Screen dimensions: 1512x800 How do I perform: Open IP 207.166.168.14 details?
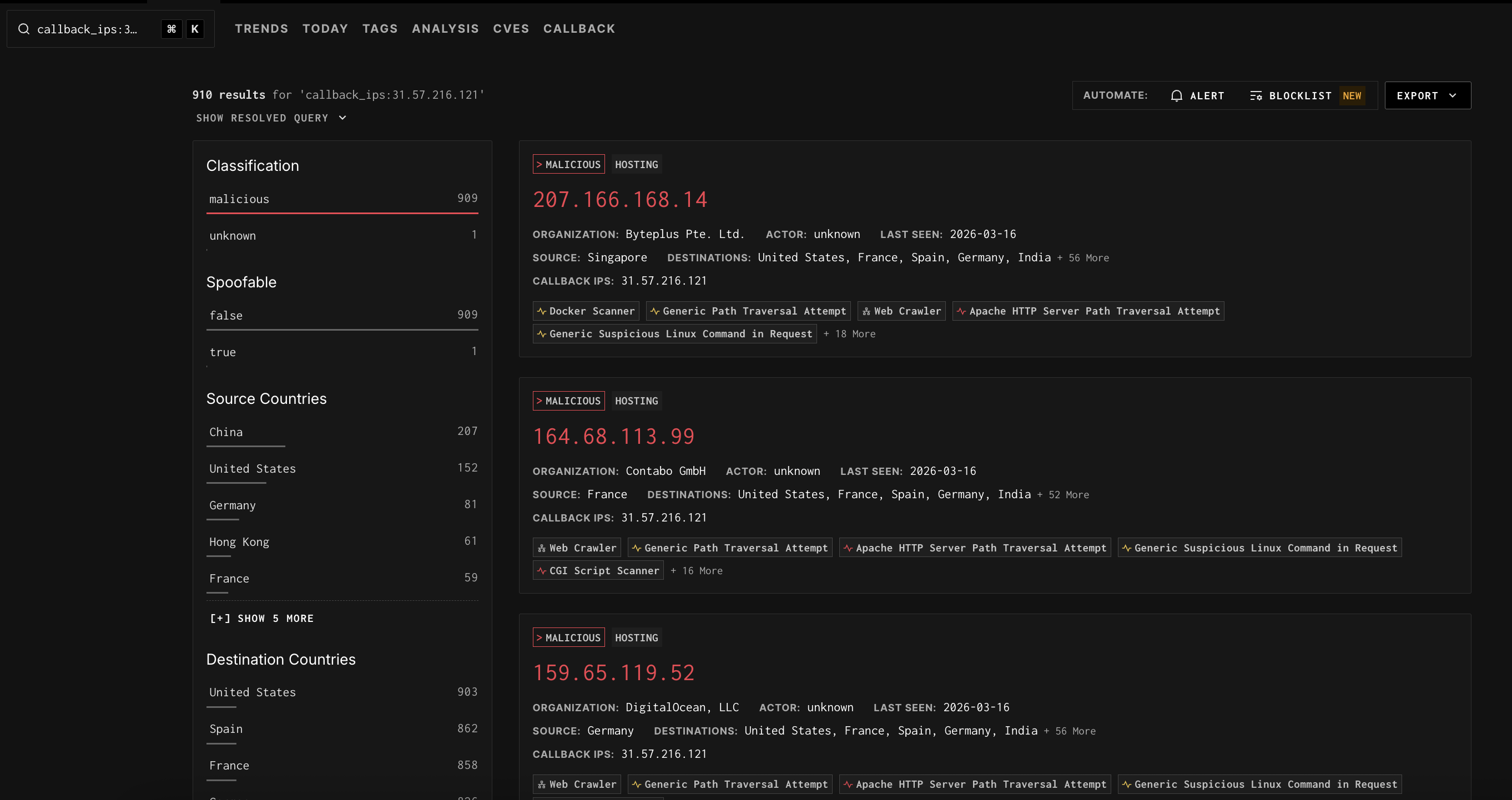[620, 200]
